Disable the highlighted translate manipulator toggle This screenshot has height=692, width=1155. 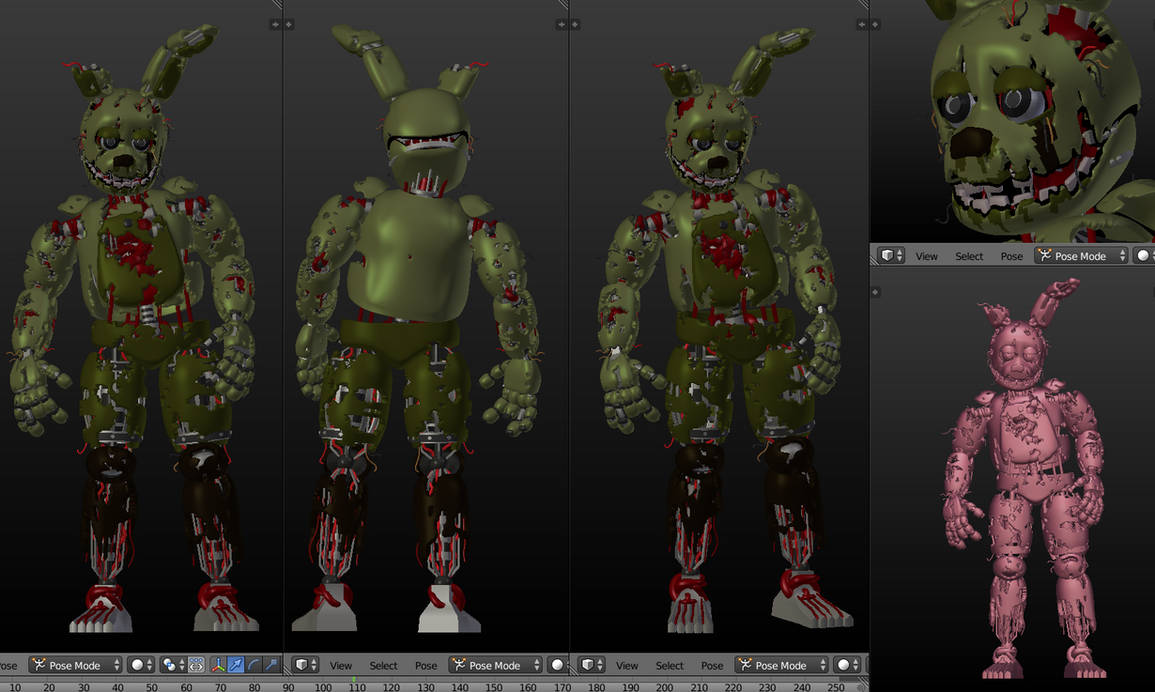pyautogui.click(x=236, y=665)
